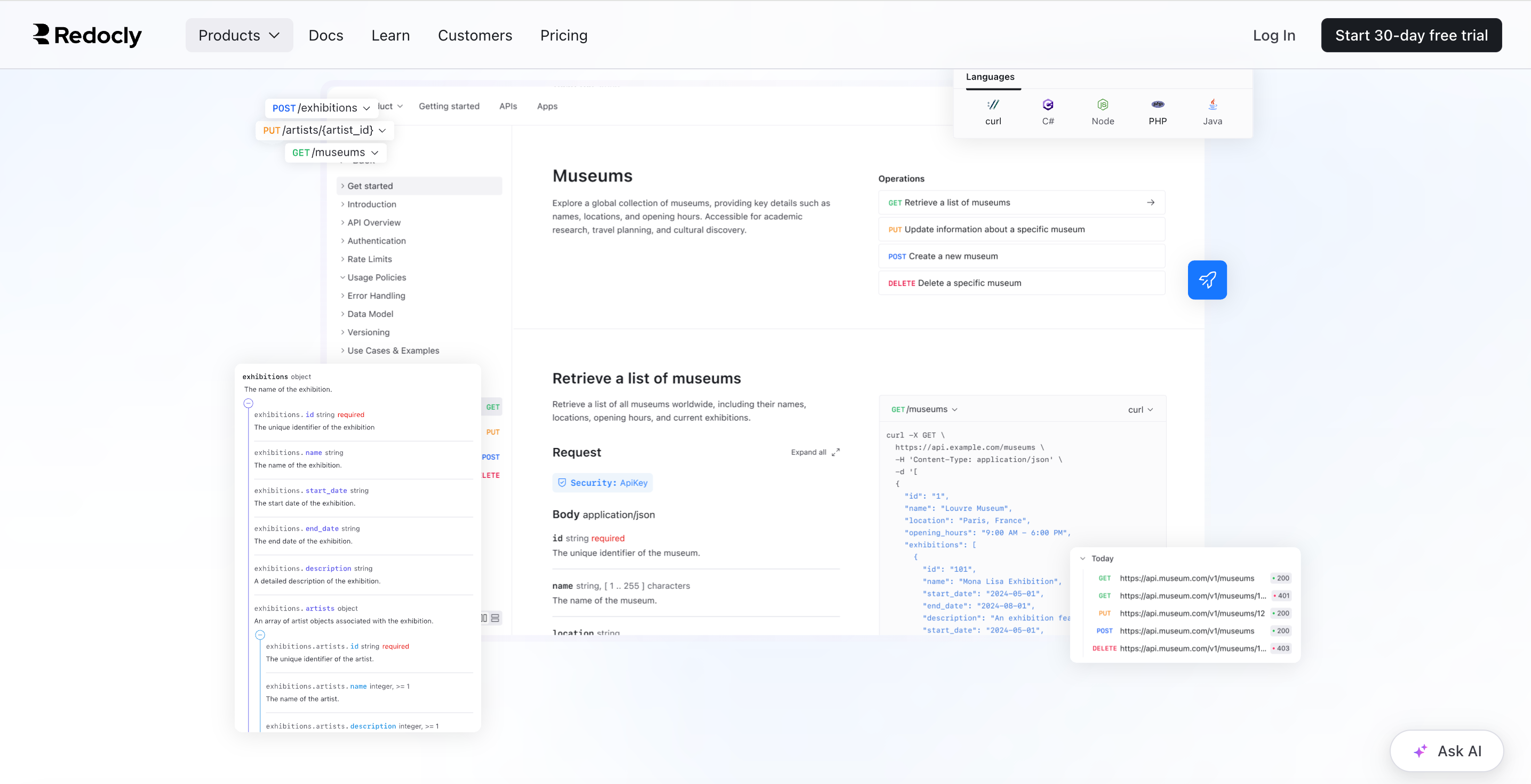Image resolution: width=1531 pixels, height=784 pixels.
Task: Click the Redocly logo
Action: [87, 35]
